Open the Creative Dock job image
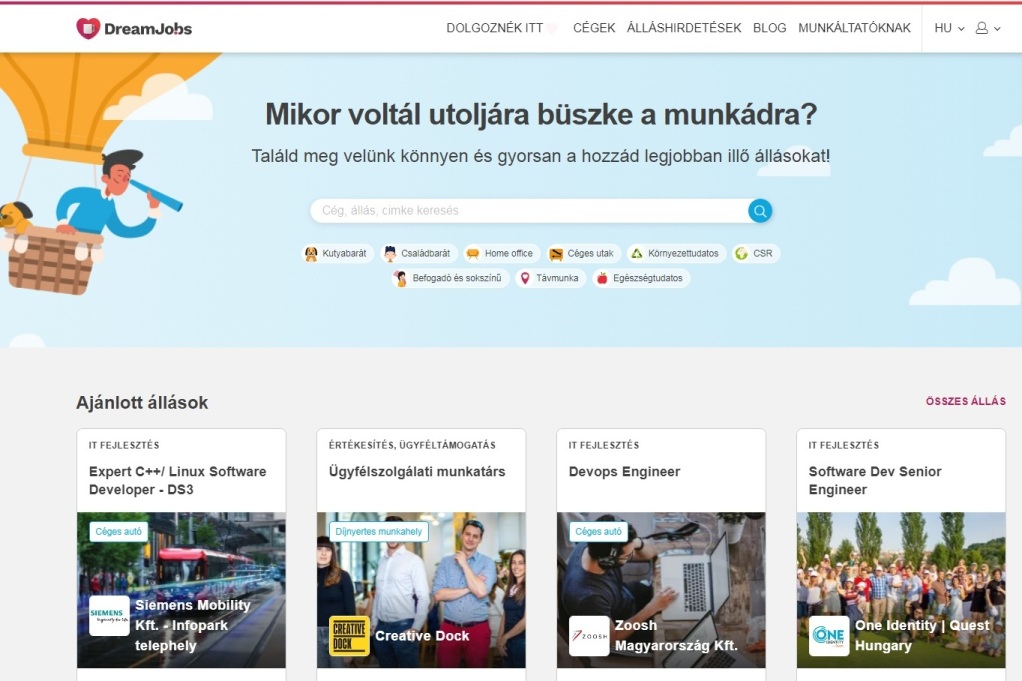The image size is (1022, 681). [x=421, y=590]
